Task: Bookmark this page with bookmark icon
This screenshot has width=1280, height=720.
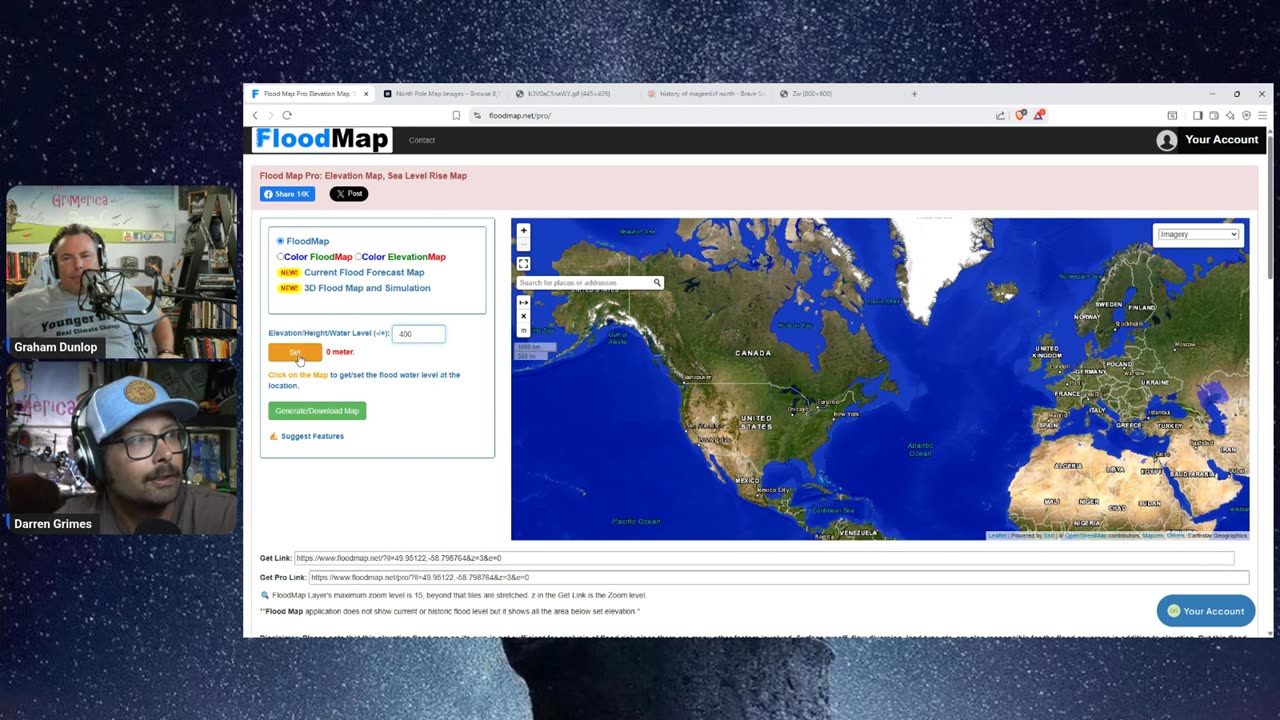Action: click(x=456, y=115)
